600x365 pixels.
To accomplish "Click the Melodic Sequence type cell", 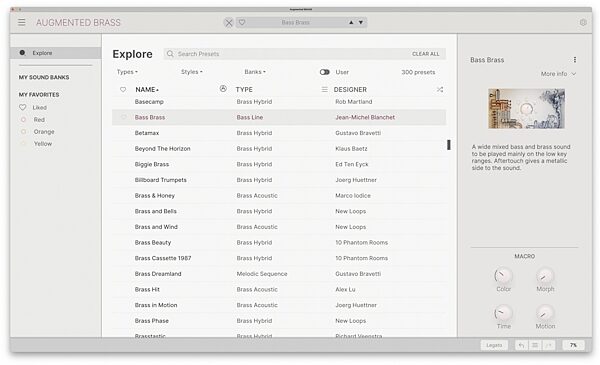I will [x=262, y=274].
